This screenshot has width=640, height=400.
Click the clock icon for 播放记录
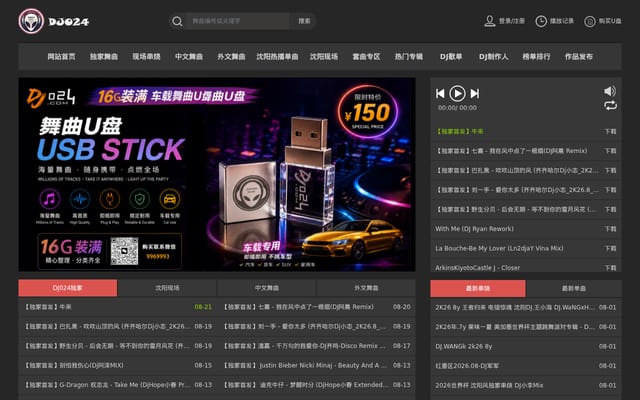541,21
